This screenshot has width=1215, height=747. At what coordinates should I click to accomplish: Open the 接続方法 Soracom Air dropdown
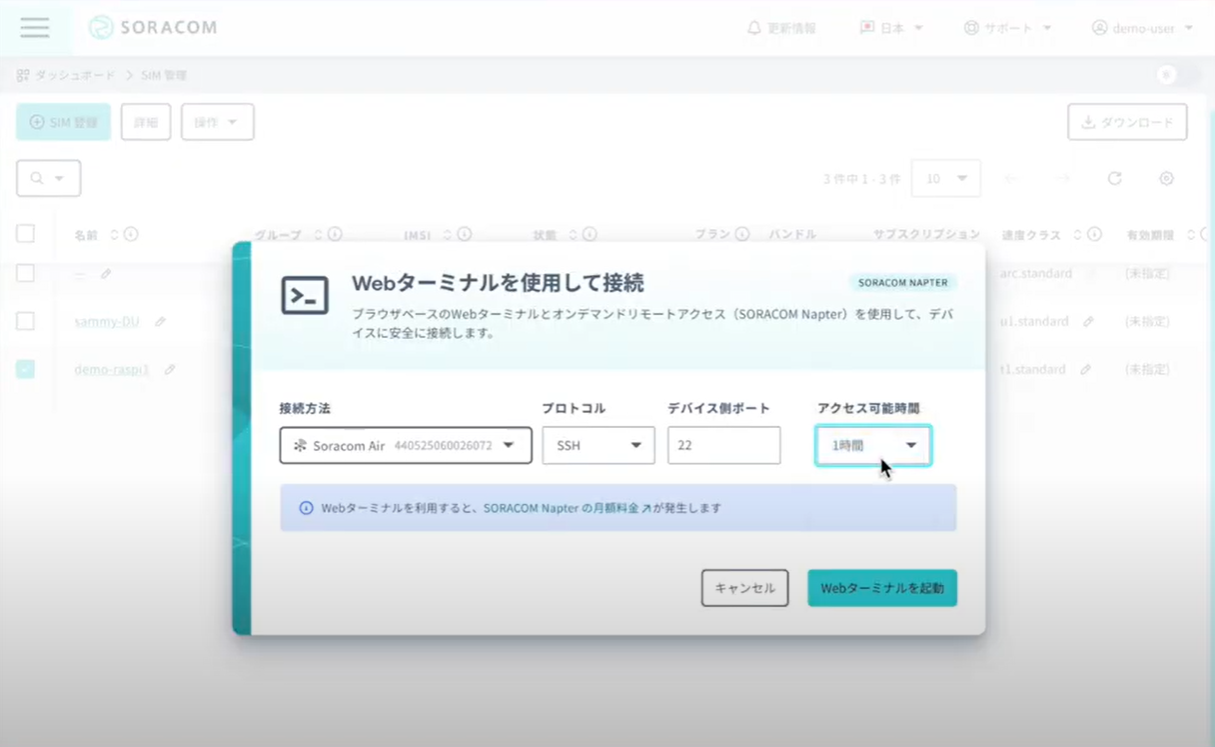(x=405, y=445)
